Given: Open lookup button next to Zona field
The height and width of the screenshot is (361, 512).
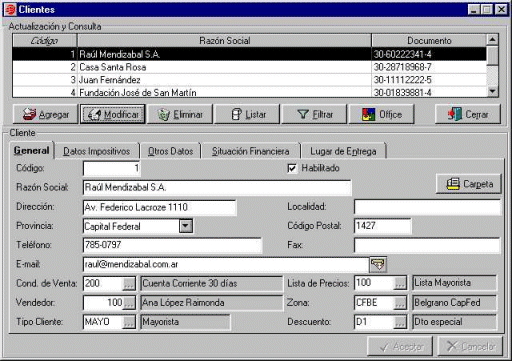Looking at the screenshot, I should pyautogui.click(x=400, y=303).
